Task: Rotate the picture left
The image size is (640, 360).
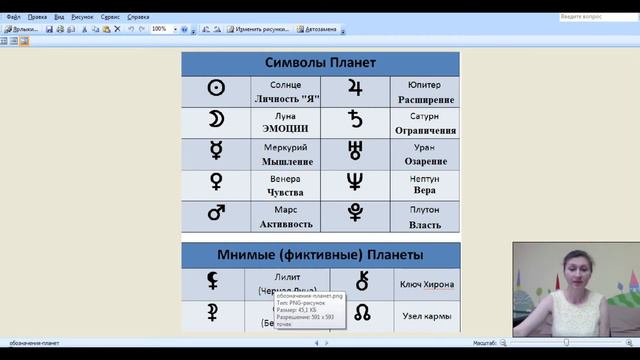Action: (206, 29)
